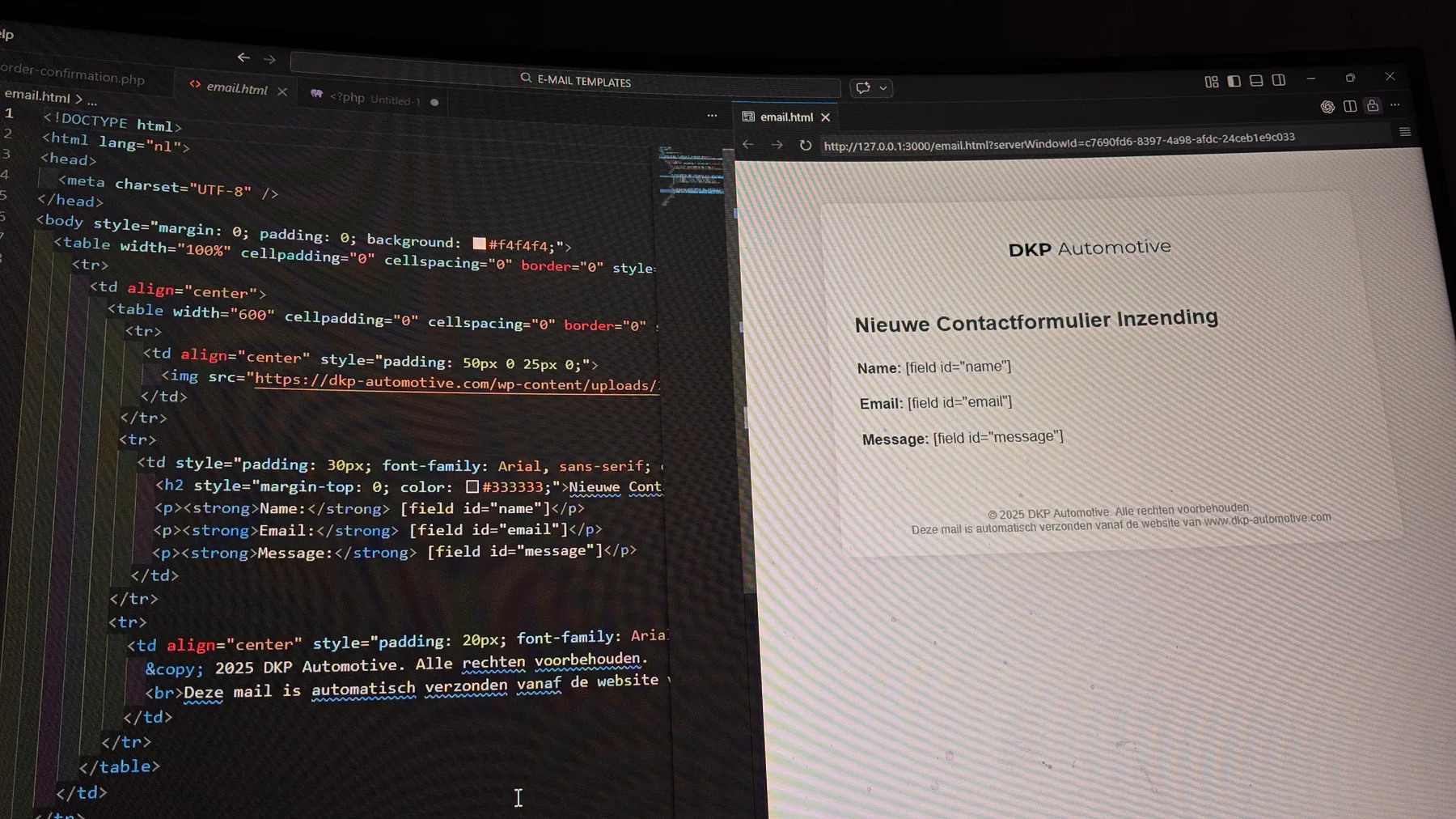Click the Nieuwe Contactformulier Inzending heading
Image resolution: width=1456 pixels, height=819 pixels.
1036,321
